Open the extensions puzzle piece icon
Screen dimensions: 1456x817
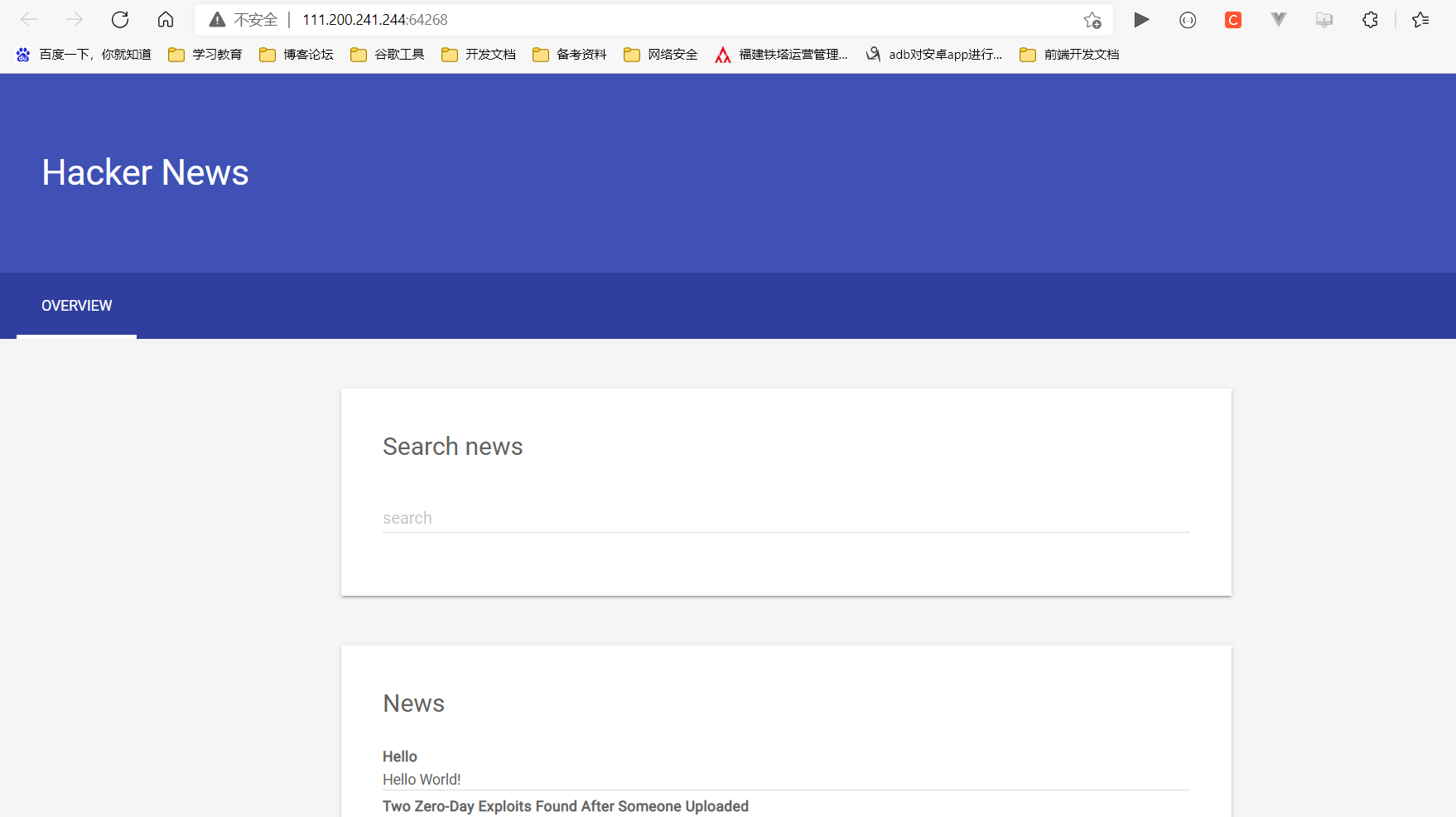point(1370,20)
